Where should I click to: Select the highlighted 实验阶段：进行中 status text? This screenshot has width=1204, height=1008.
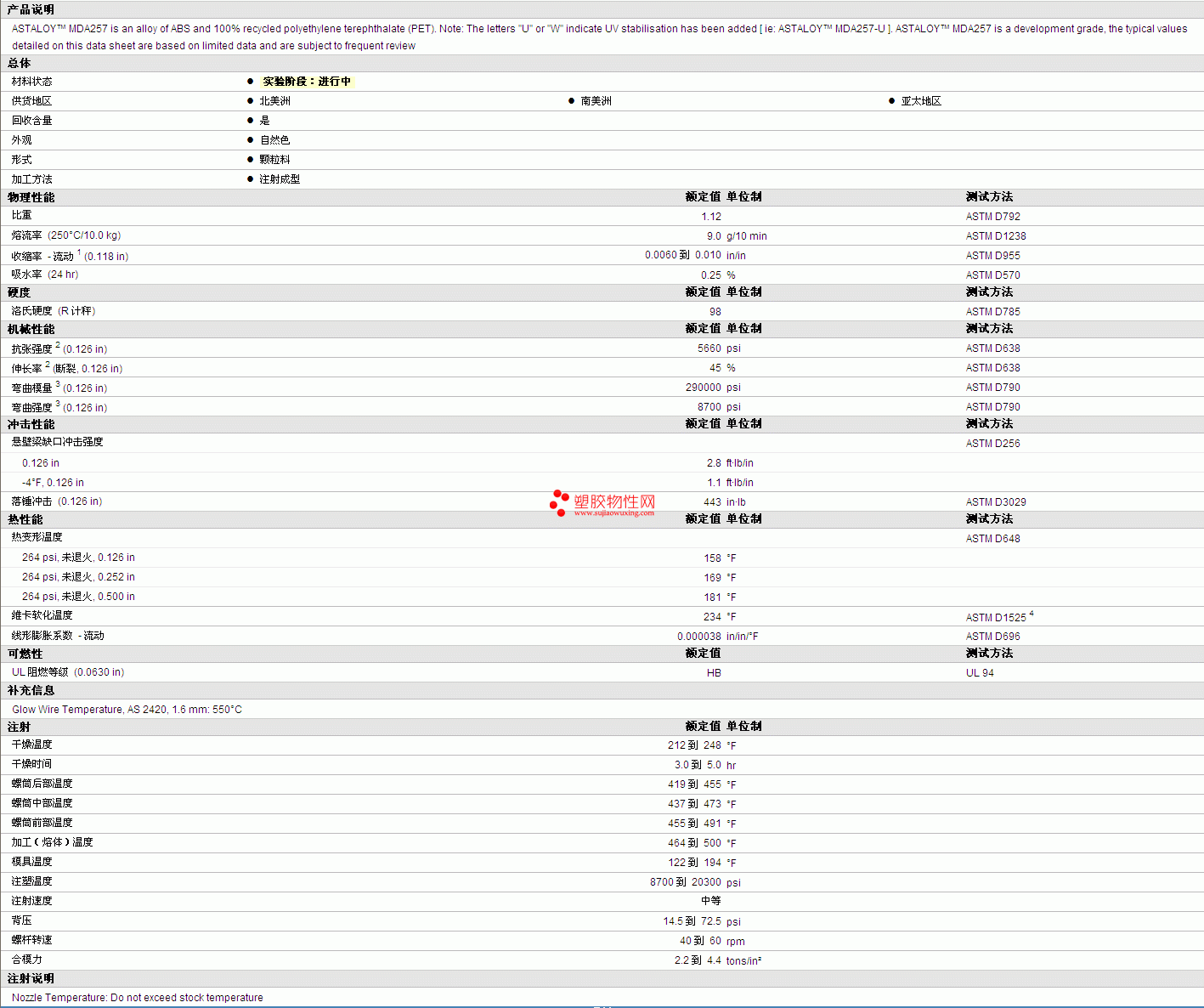307,82
